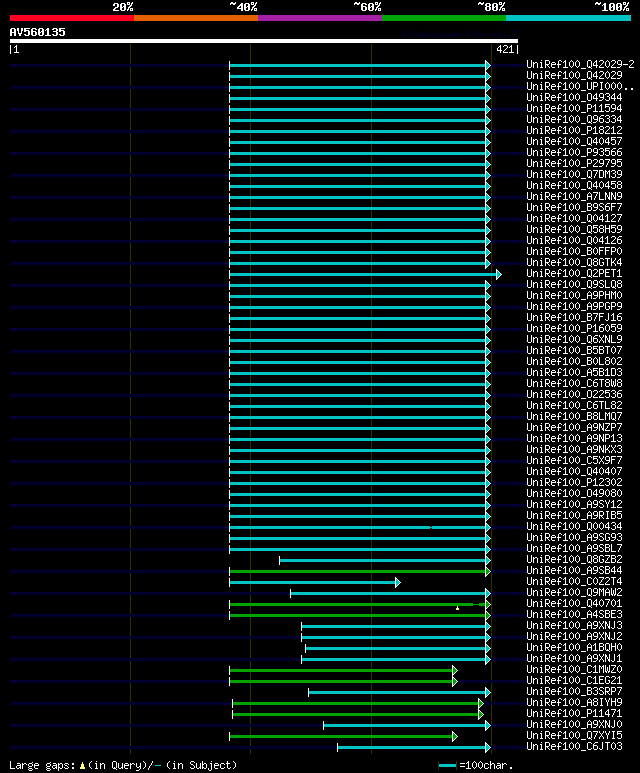Open UniRef100_A7LNN9 label
Viewport: 640px width, 773px height.
coord(574,197)
